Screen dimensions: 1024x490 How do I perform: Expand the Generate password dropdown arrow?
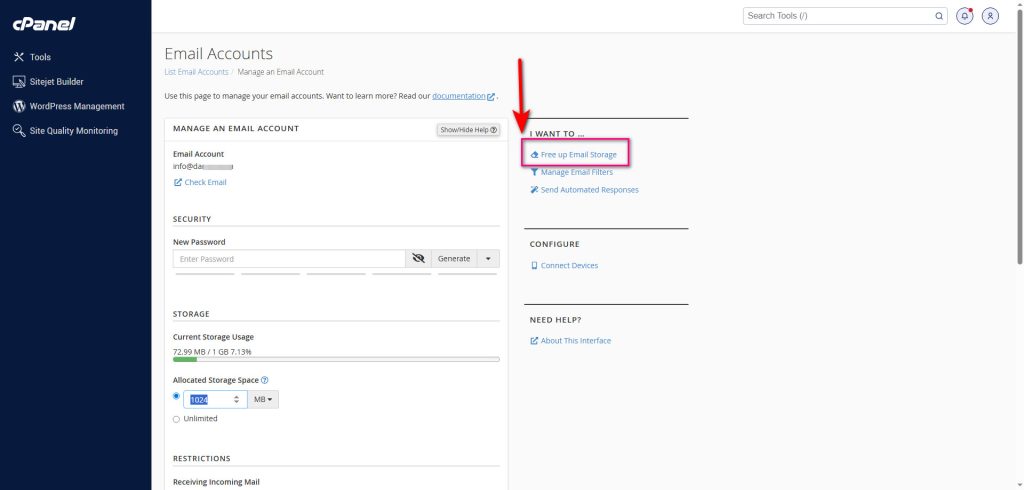[x=488, y=258]
